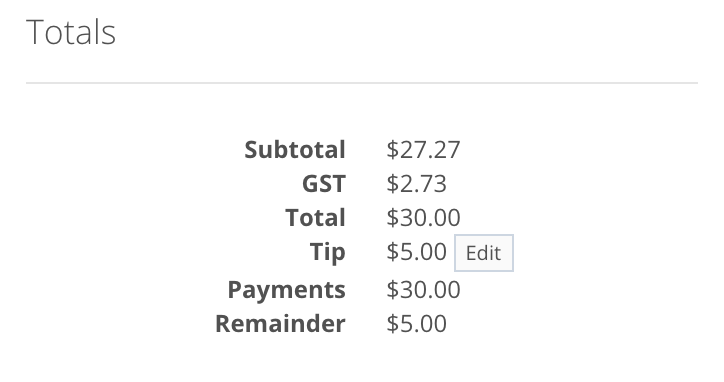Viewport: 724px width, 382px height.
Task: Click the Remainder label
Action: click(280, 323)
